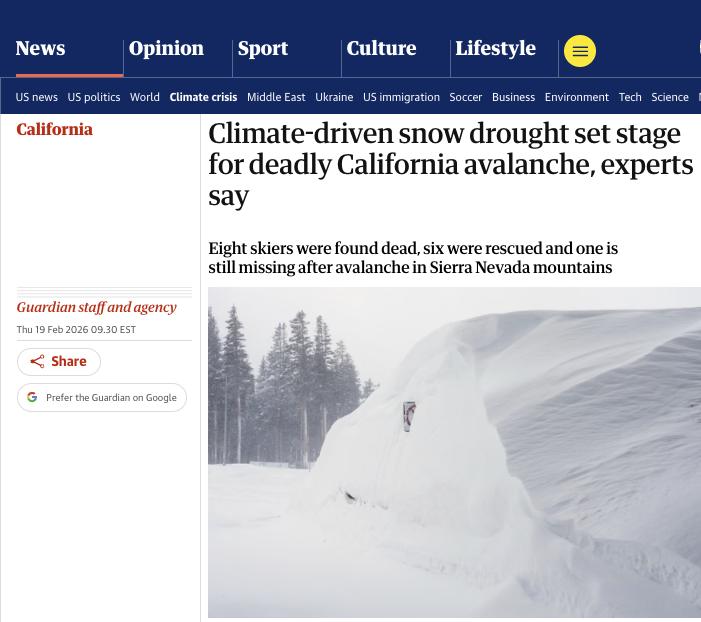Click Prefer the Guardian on Google button
Image resolution: width=701 pixels, height=622 pixels.
tap(102, 398)
